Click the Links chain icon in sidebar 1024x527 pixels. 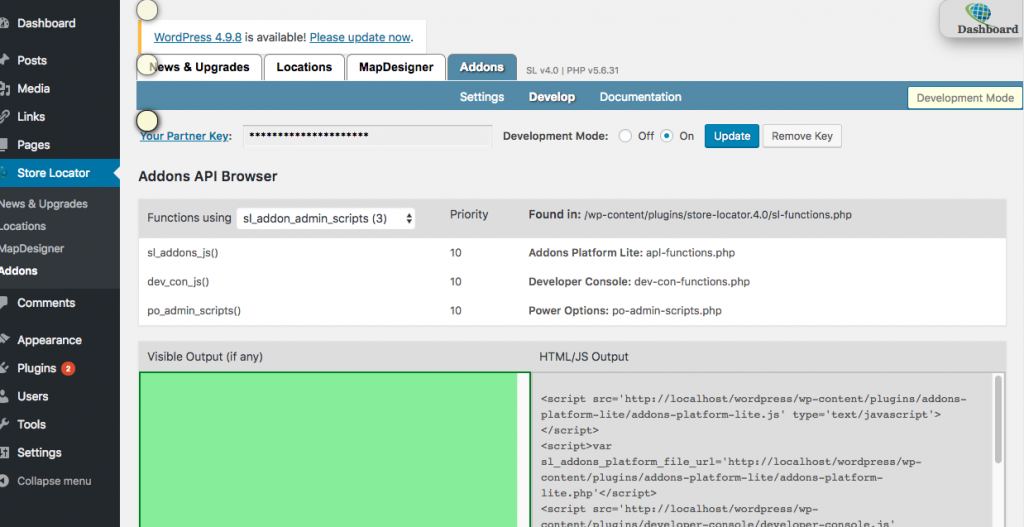(5, 117)
